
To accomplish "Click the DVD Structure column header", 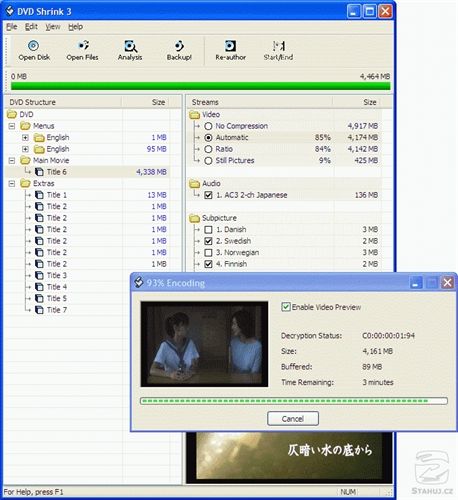I will coord(63,102).
